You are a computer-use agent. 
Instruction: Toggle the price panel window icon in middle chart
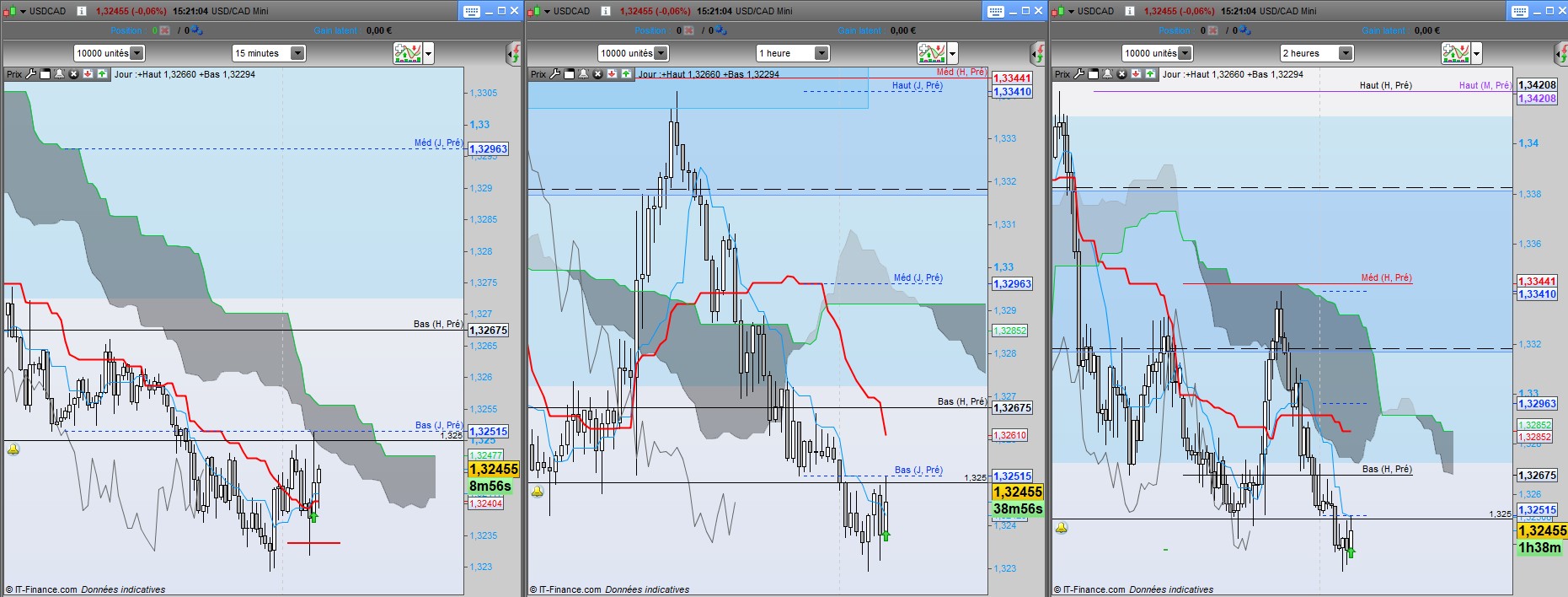coord(570,74)
